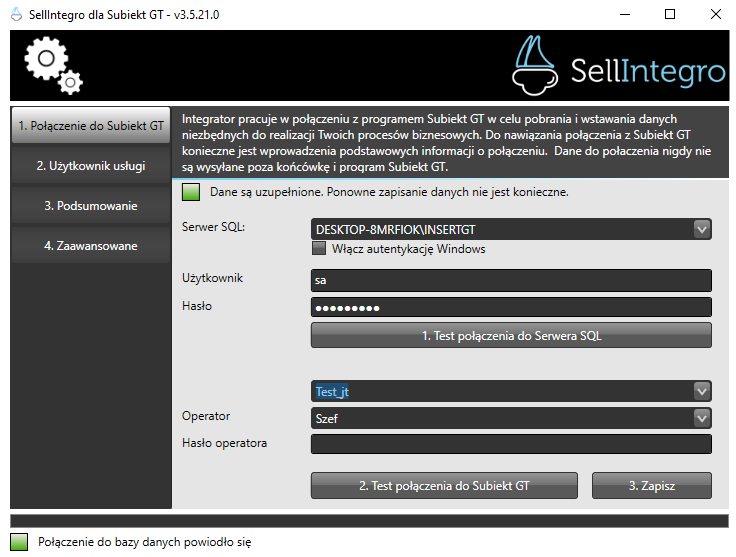The width and height of the screenshot is (736, 557).
Task: Click the Serwer SQL field text DESKTOP-8MRFIOK\INSERTGT
Action: pos(395,229)
